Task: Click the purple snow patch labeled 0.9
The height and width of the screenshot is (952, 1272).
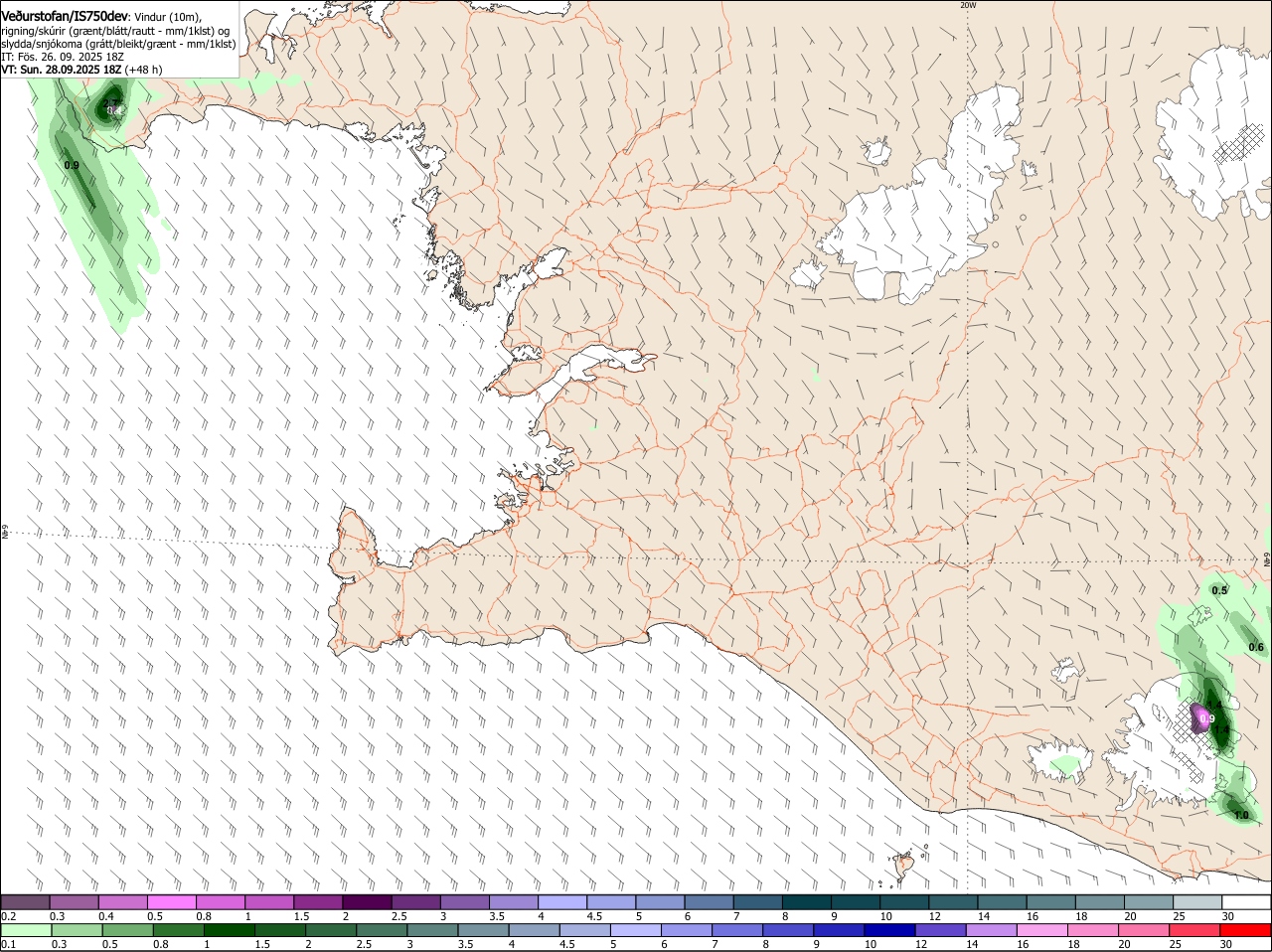Action: pyautogui.click(x=1202, y=717)
